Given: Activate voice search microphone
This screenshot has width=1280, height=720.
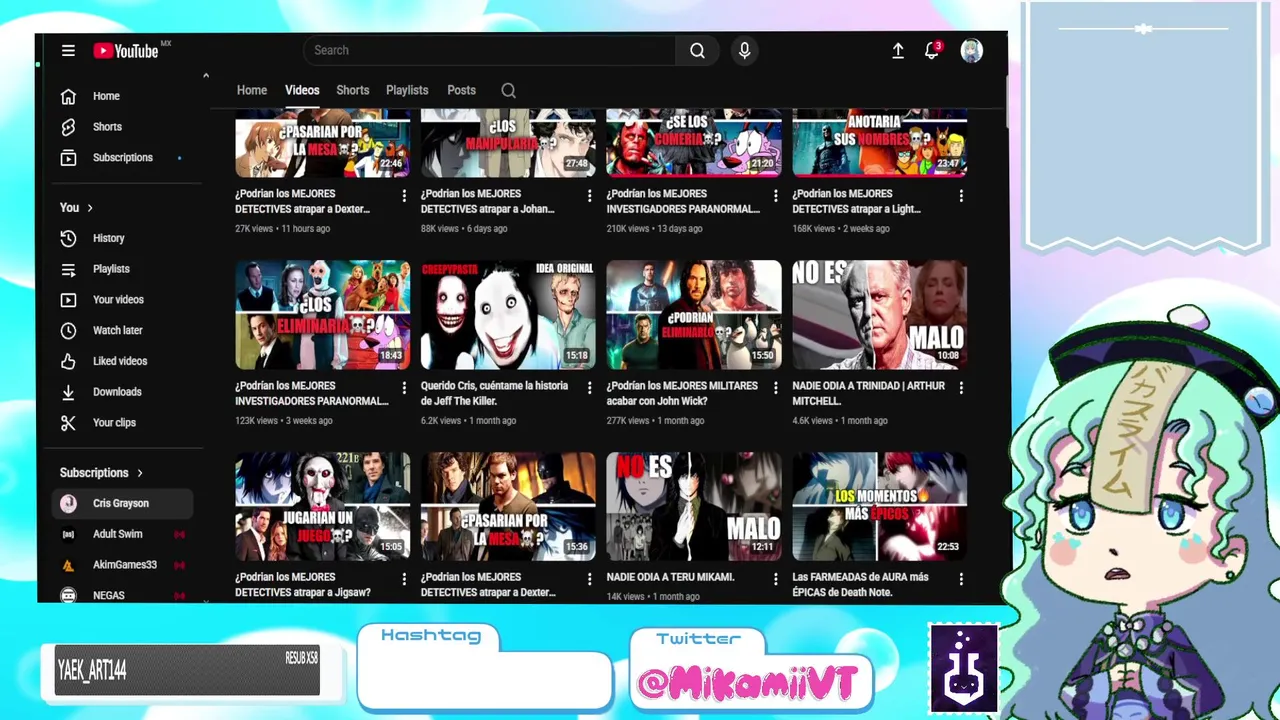Looking at the screenshot, I should click(744, 51).
